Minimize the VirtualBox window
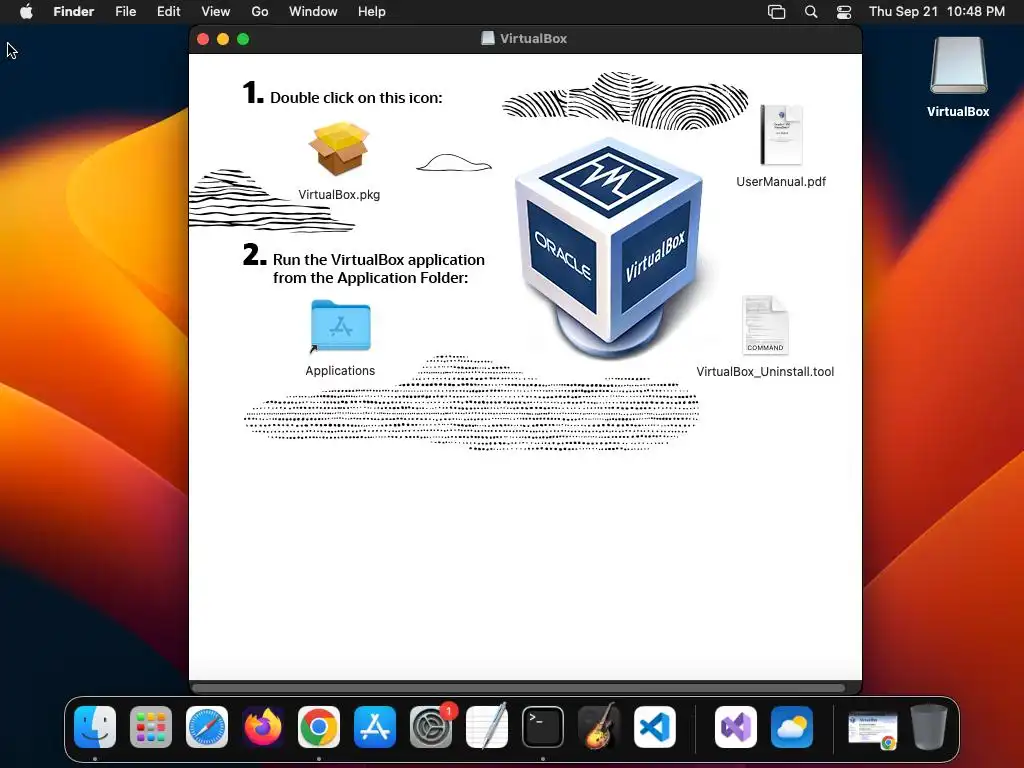Viewport: 1024px width, 768px height. 223,39
